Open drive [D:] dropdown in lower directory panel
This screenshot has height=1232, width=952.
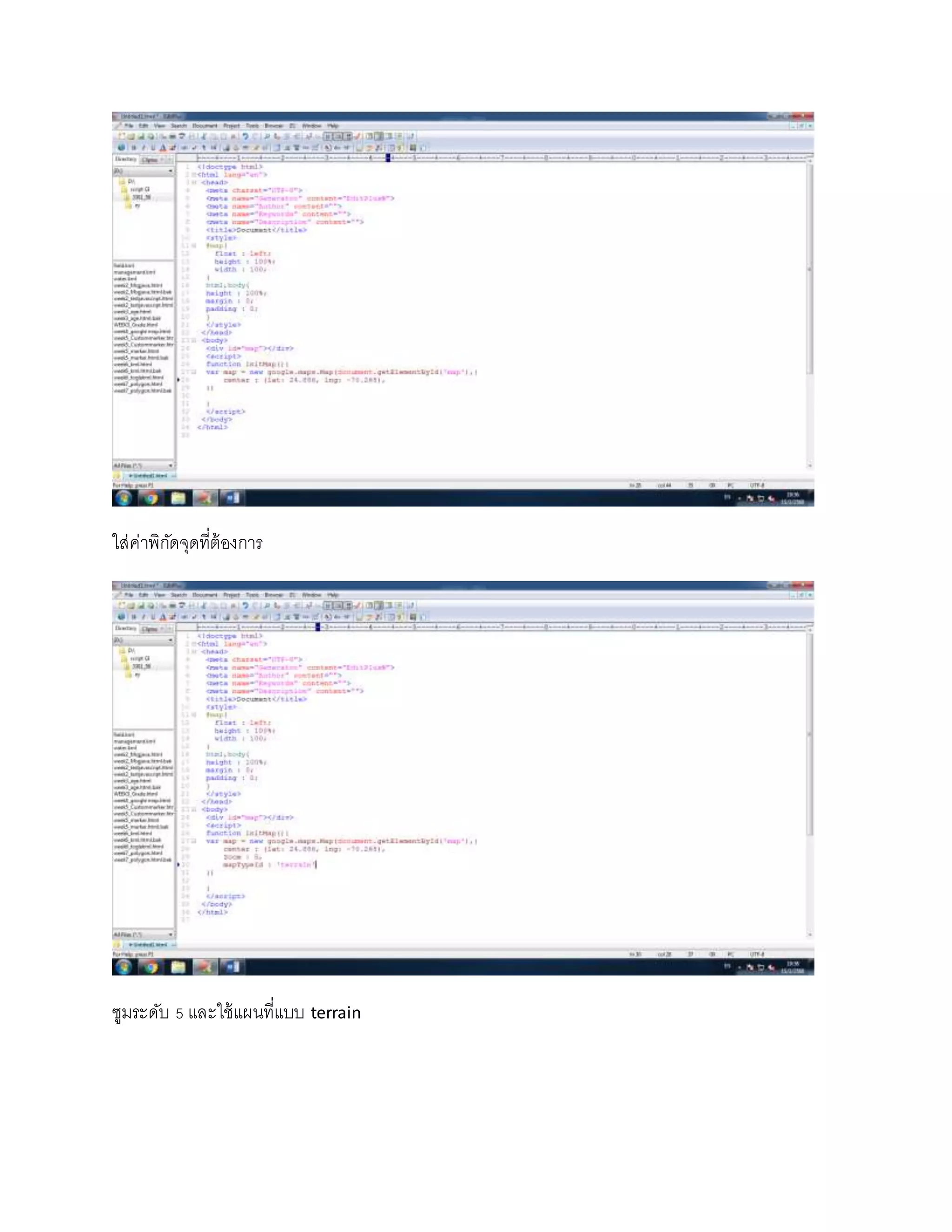click(x=170, y=640)
